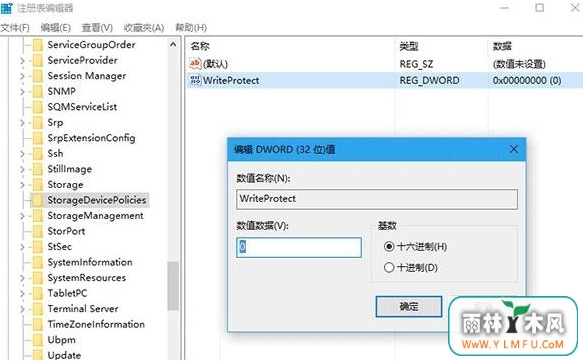Select the SrpExtensionConfig tree item label
This screenshot has width=583, height=361.
tap(91, 138)
